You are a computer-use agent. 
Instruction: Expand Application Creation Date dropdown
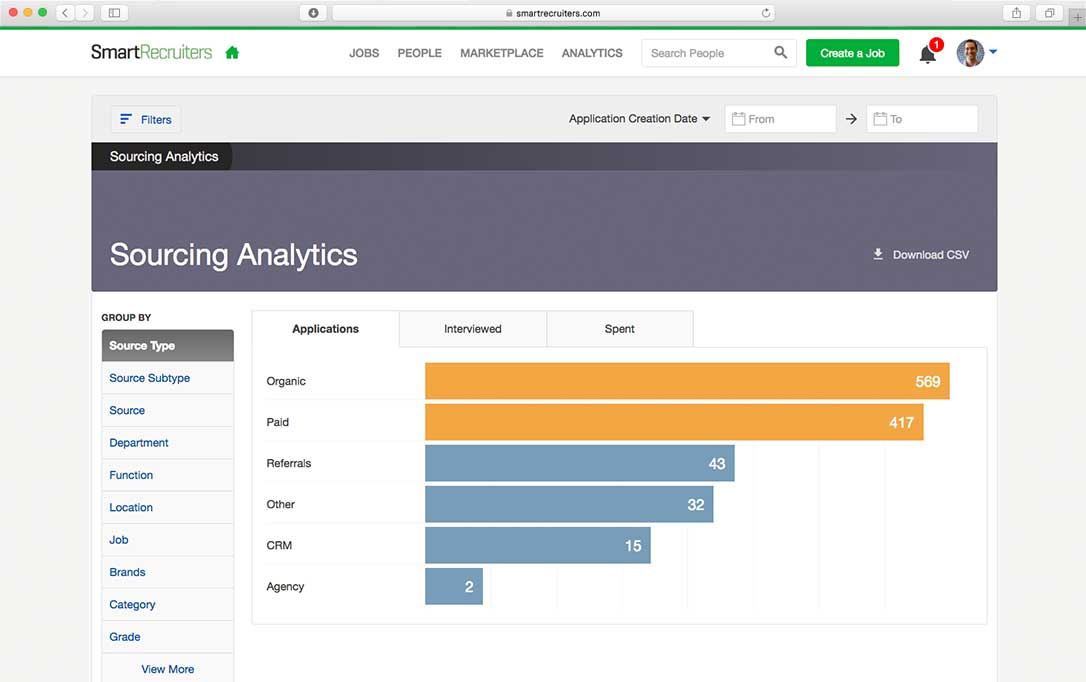tap(639, 118)
